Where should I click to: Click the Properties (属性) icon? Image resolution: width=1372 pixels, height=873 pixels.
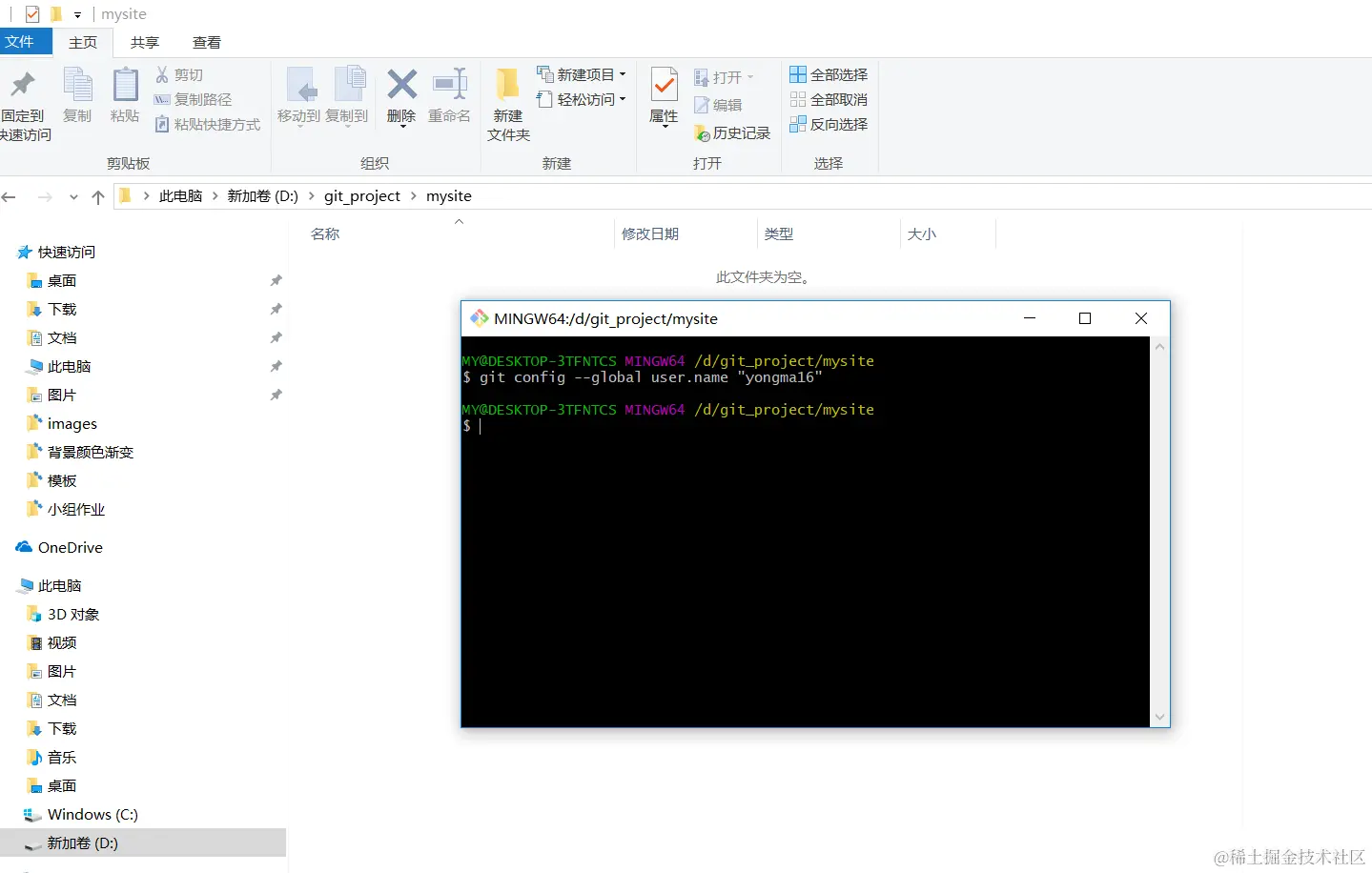point(665,84)
